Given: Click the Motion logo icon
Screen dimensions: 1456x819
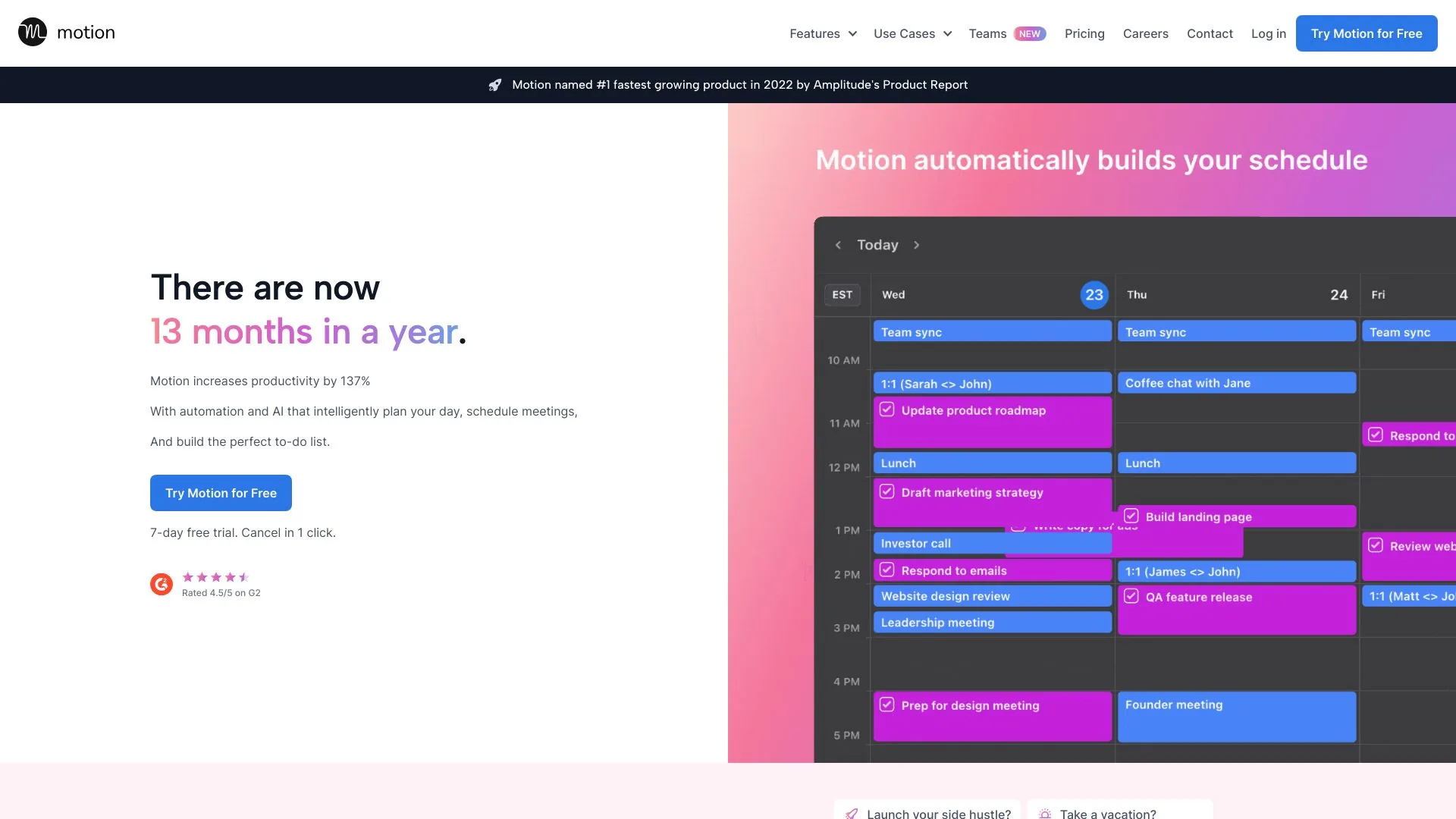Looking at the screenshot, I should coord(33,33).
